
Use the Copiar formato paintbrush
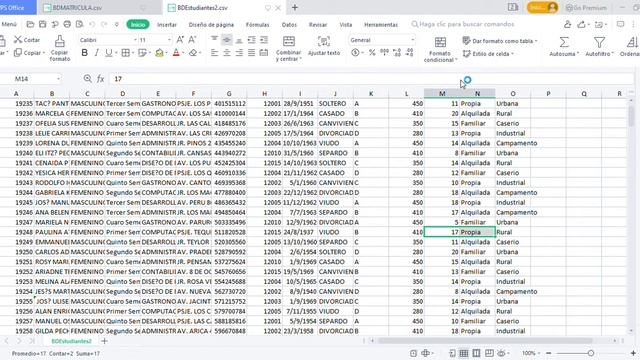(x=60, y=48)
